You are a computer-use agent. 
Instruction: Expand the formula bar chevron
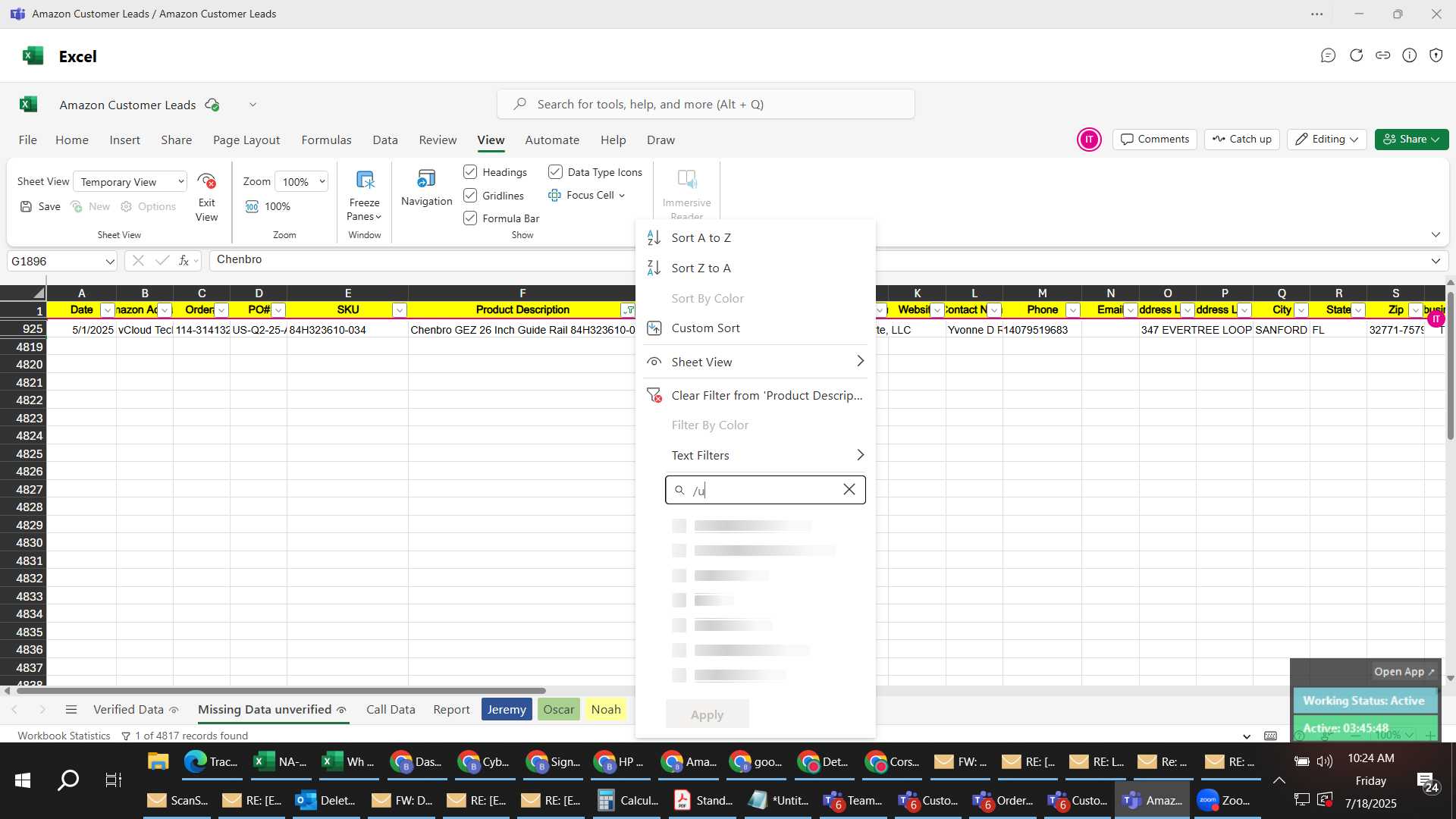(x=1436, y=261)
